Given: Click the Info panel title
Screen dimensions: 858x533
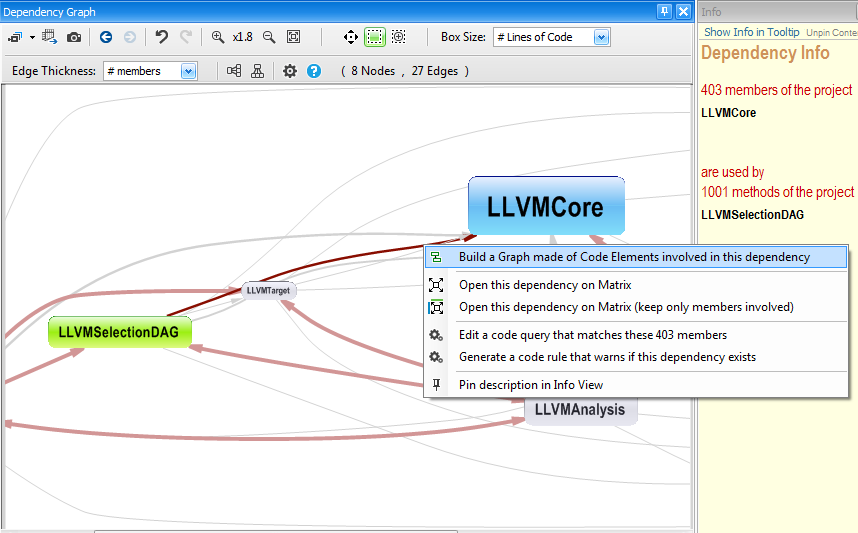Looking at the screenshot, I should pyautogui.click(x=711, y=11).
